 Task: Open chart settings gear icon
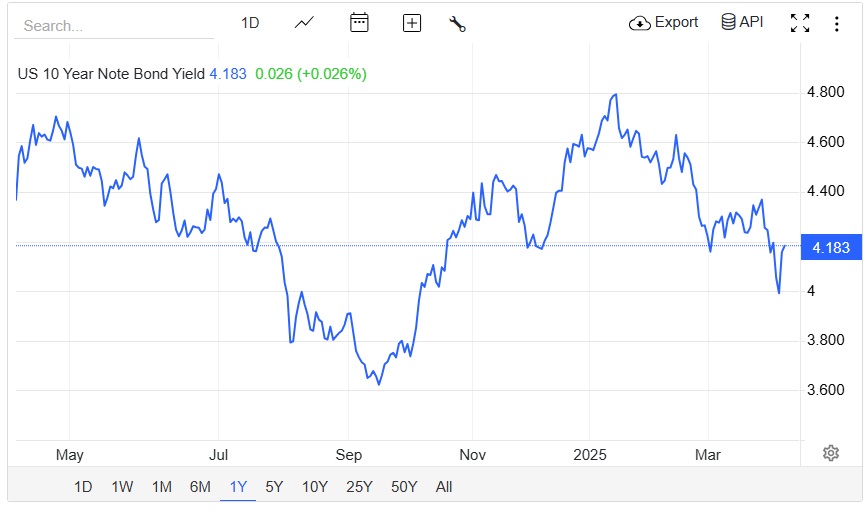830,453
